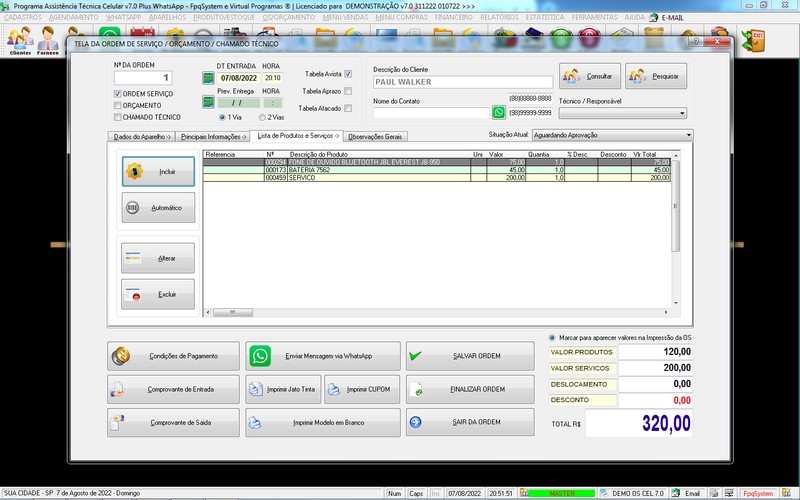Open Situação Atual dropdown
The width and height of the screenshot is (800, 500).
click(x=612, y=135)
